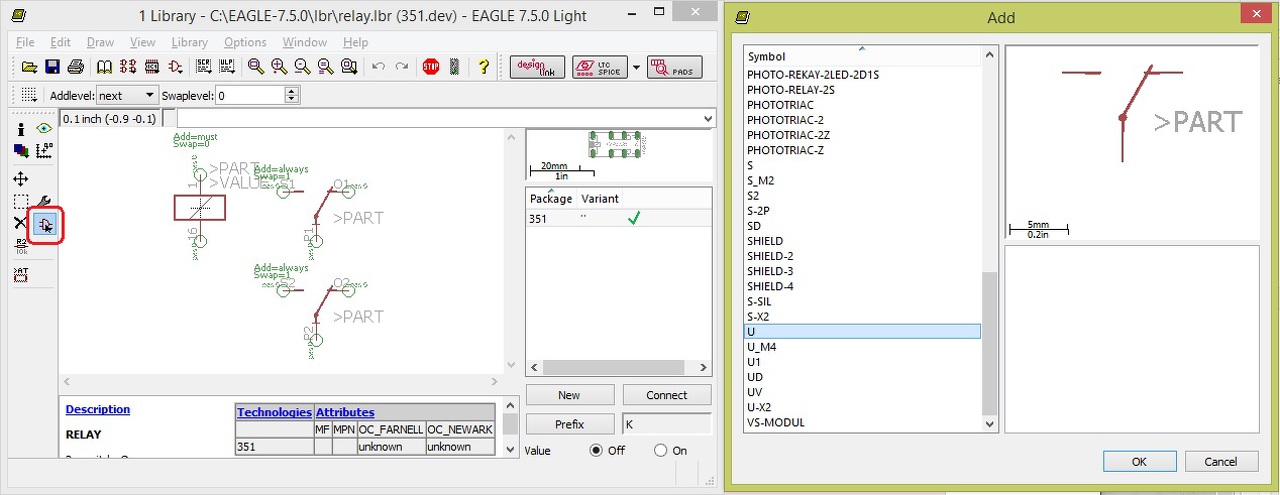Screen dimensions: 1280x495
Task: Open the Edit menu
Action: (x=60, y=42)
